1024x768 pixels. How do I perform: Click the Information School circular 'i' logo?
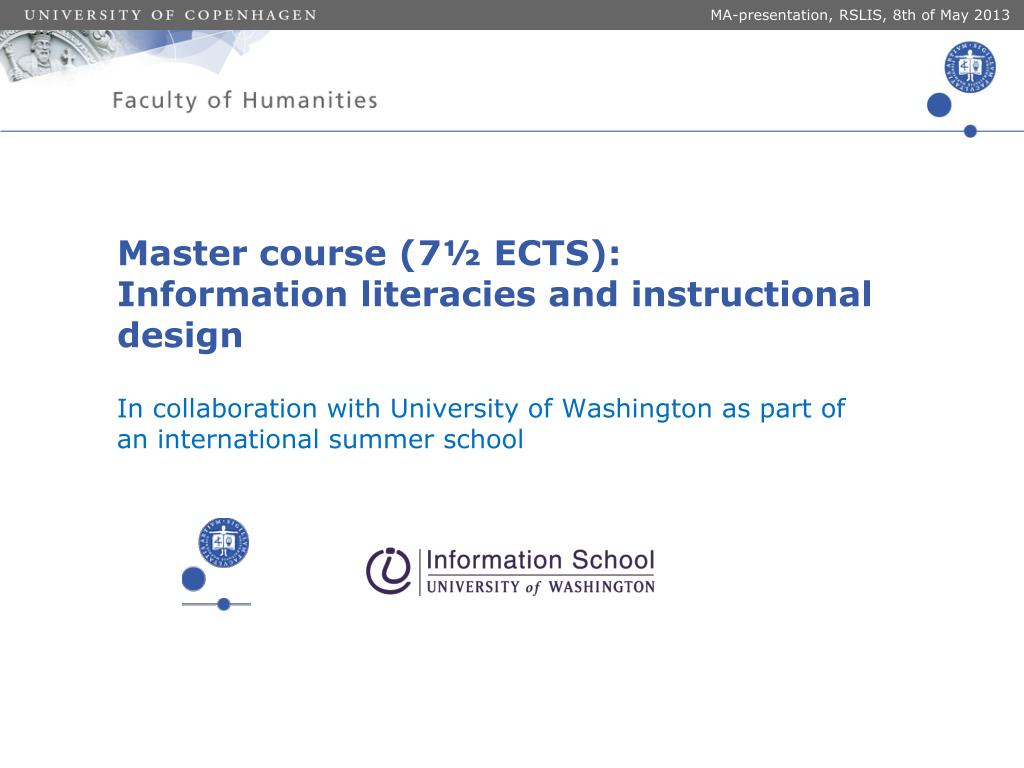(x=389, y=571)
